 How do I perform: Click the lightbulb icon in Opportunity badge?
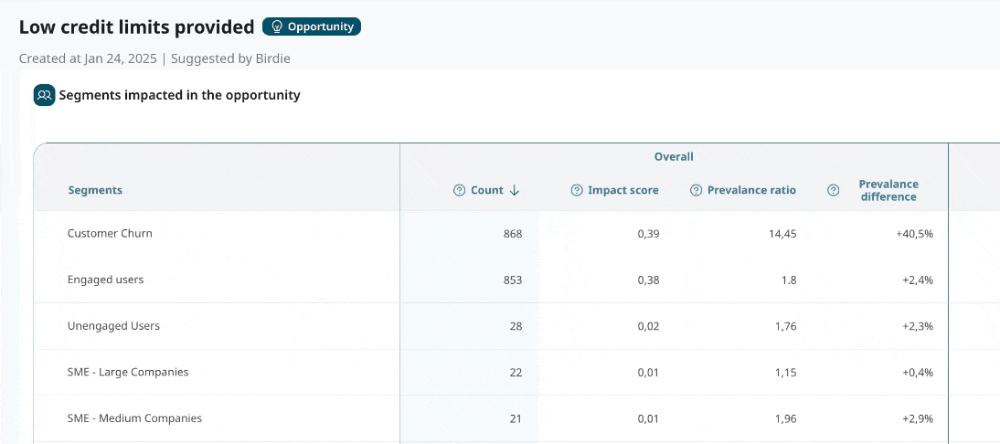(x=277, y=27)
